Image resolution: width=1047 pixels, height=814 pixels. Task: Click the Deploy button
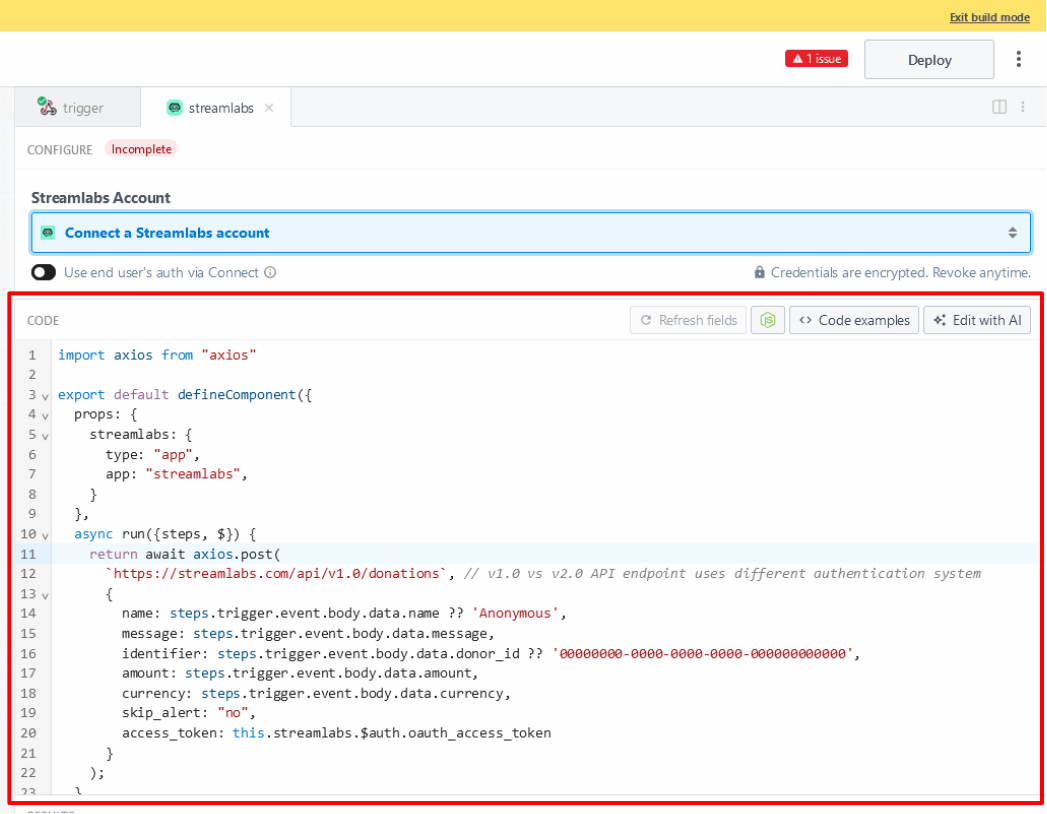929,59
